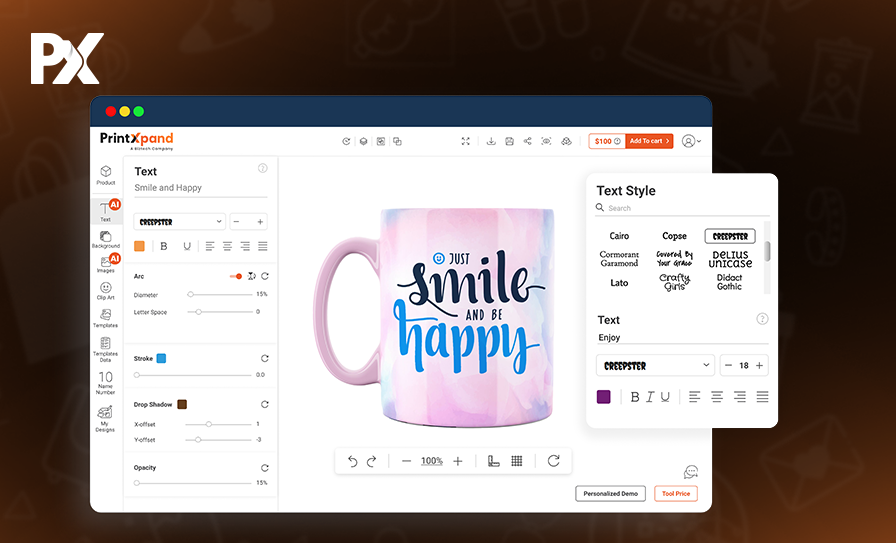Open the Background tool in sidebar

pos(105,239)
